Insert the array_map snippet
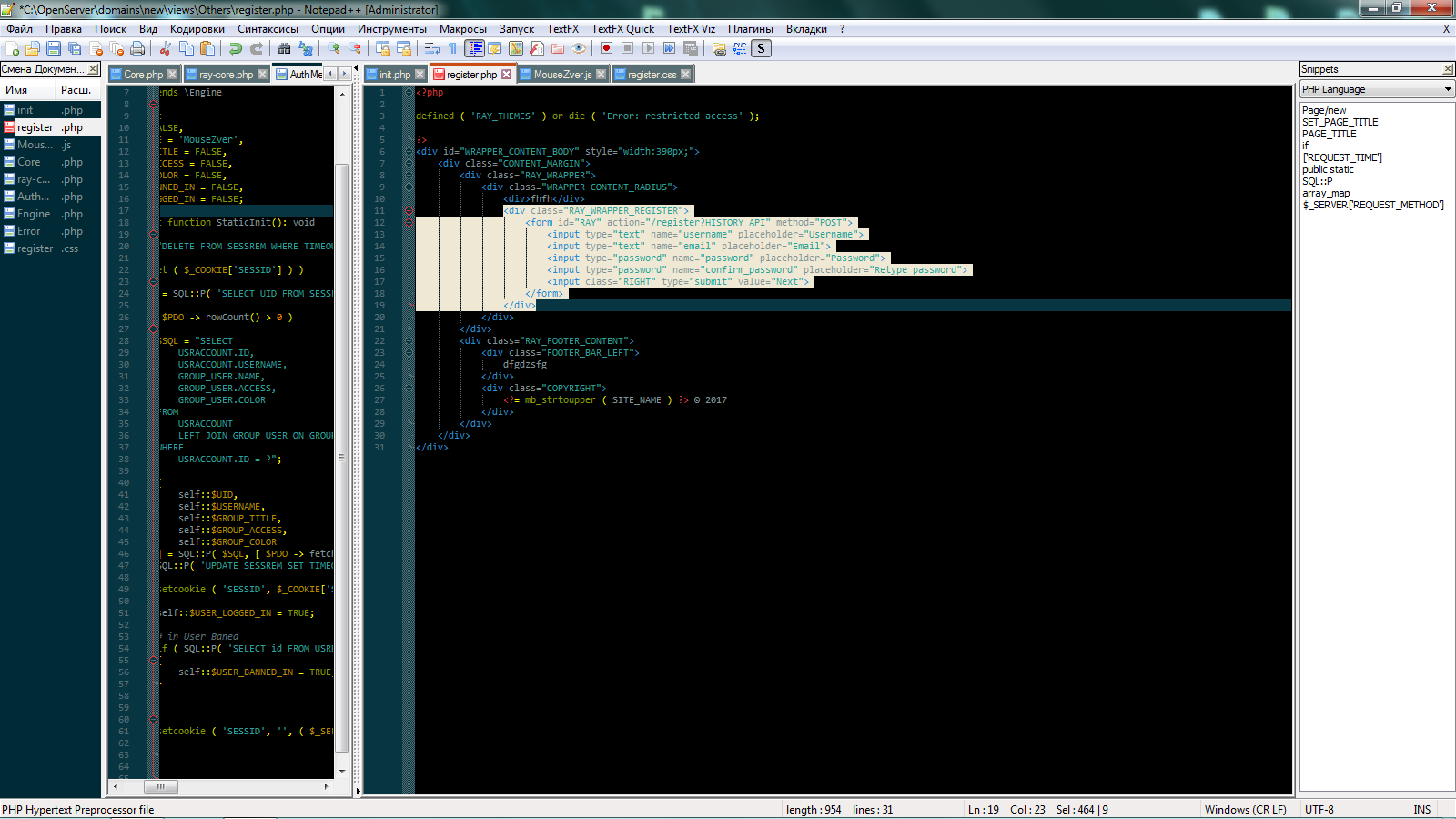This screenshot has width=1456, height=819. click(1326, 193)
